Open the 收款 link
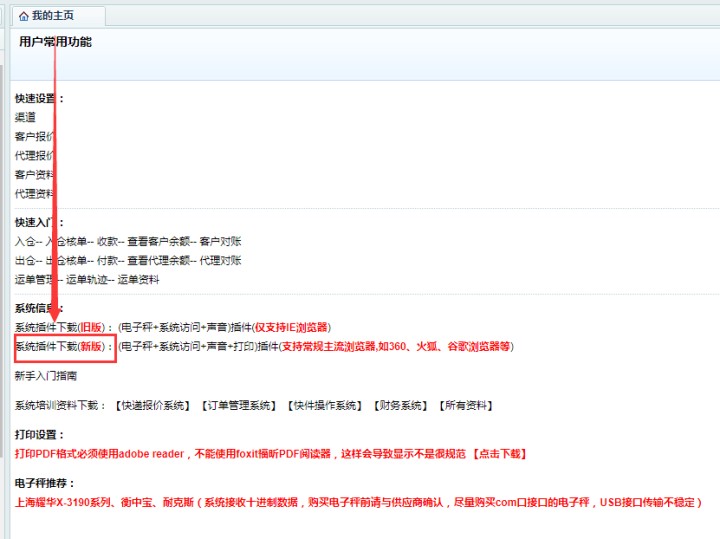This screenshot has height=539, width=720. pos(107,241)
